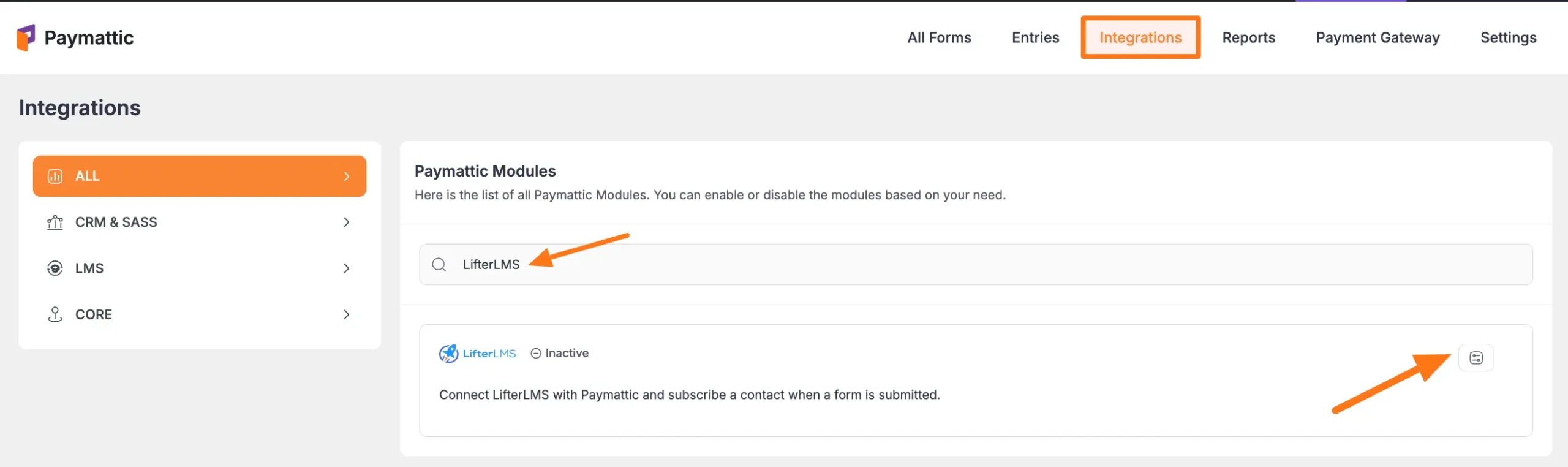Filter integrations by LMS category

point(200,268)
